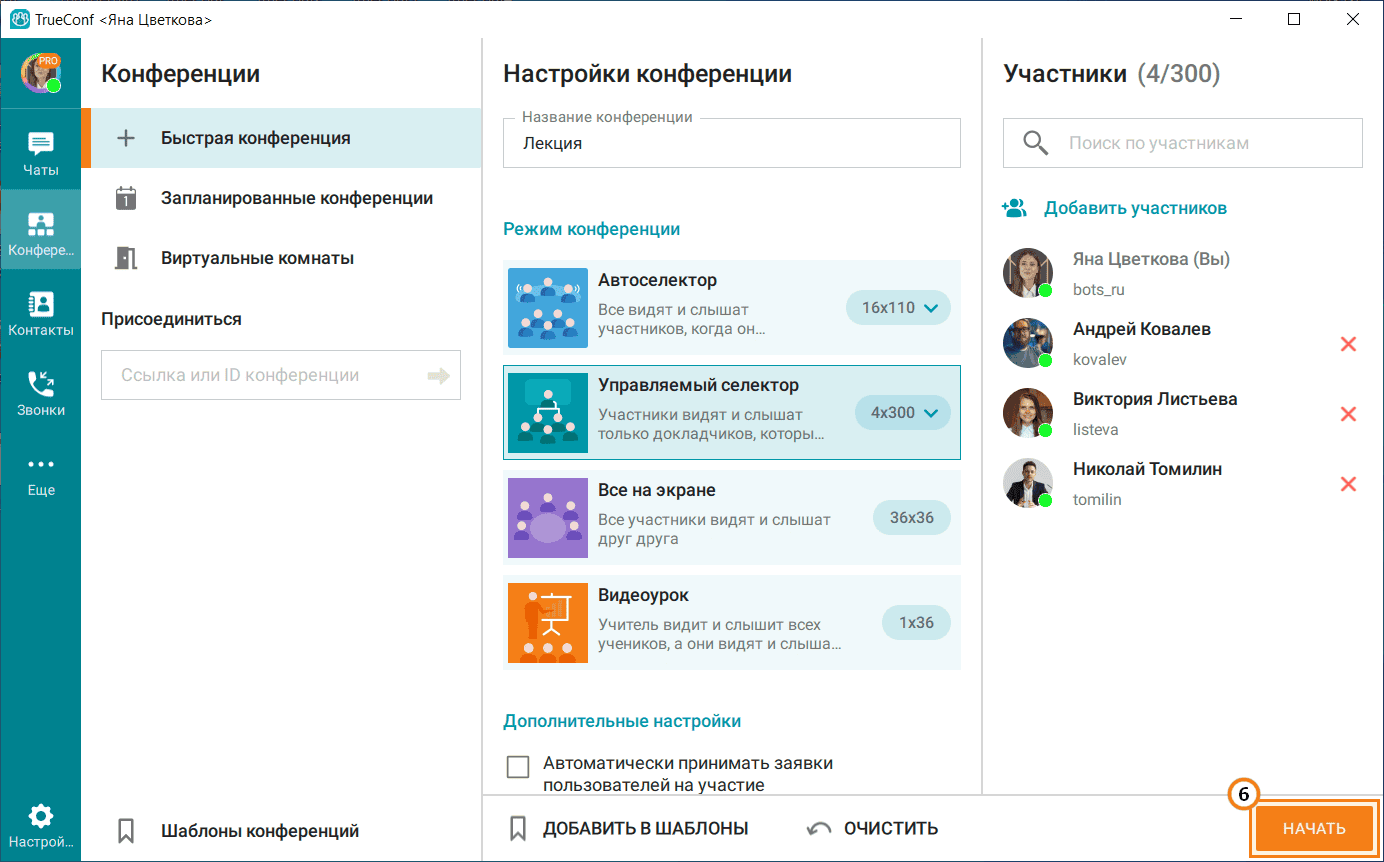This screenshot has width=1384, height=862.
Task: Click the Автоселектор mode thumbnail
Action: [548, 308]
